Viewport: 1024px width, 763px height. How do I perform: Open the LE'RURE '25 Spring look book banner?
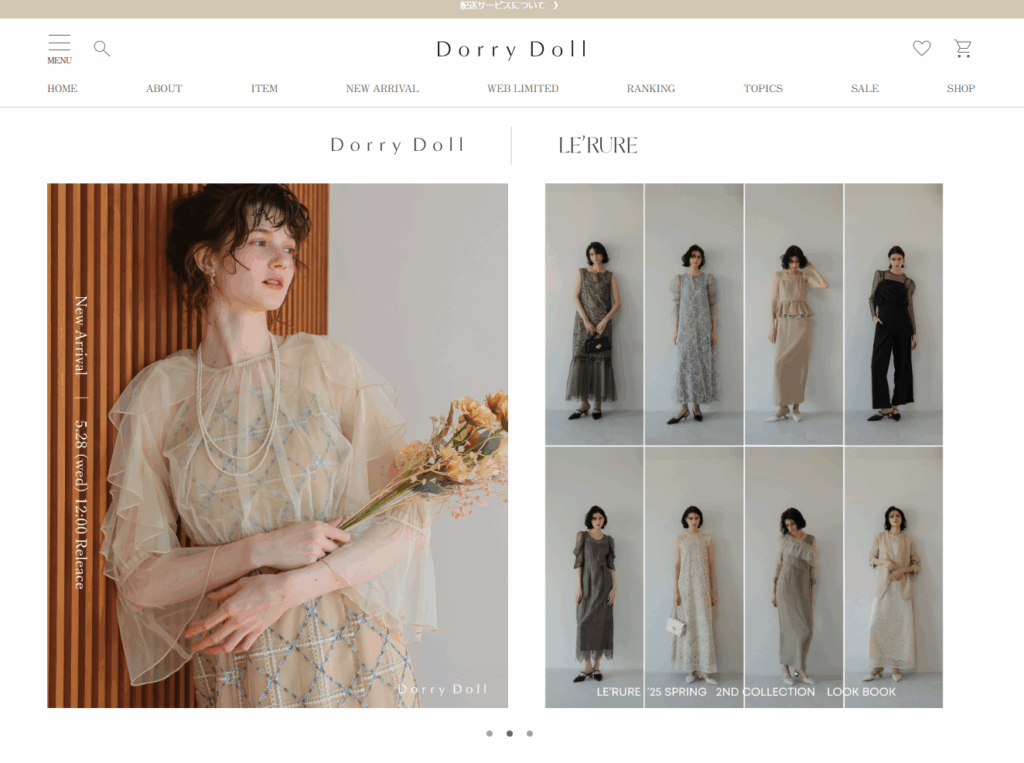click(x=744, y=446)
